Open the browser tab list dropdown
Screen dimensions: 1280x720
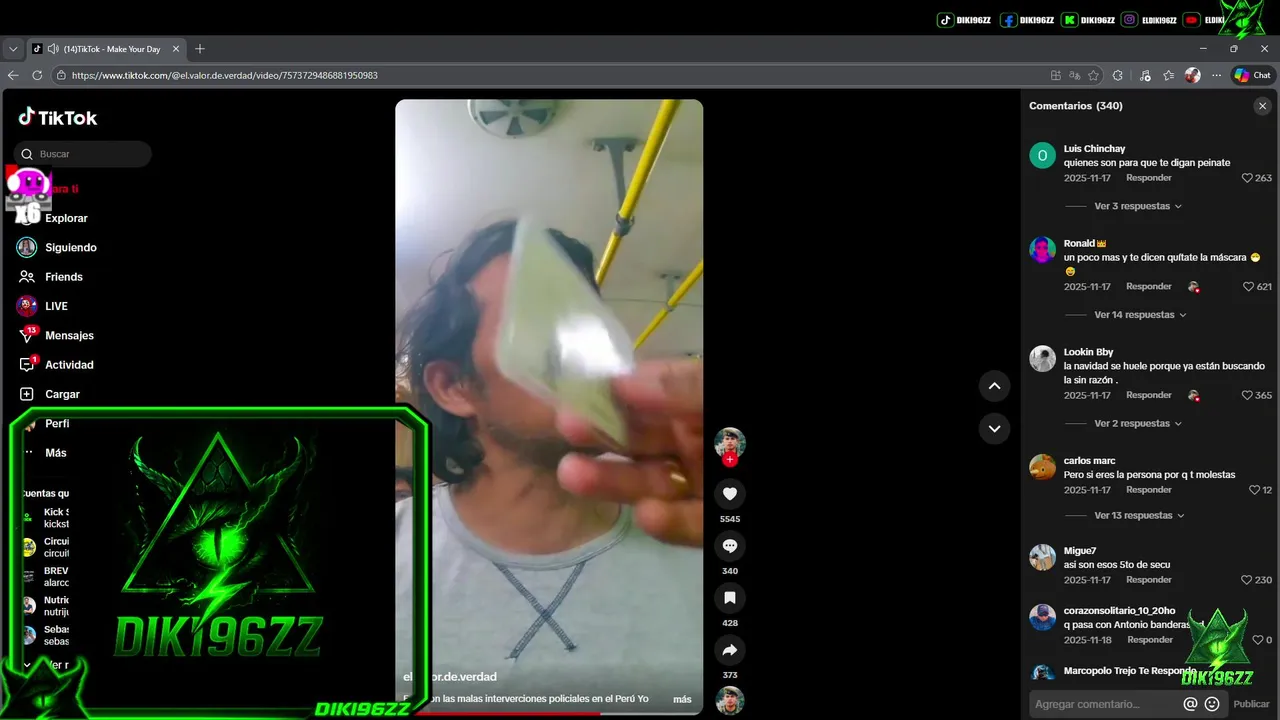pos(13,49)
